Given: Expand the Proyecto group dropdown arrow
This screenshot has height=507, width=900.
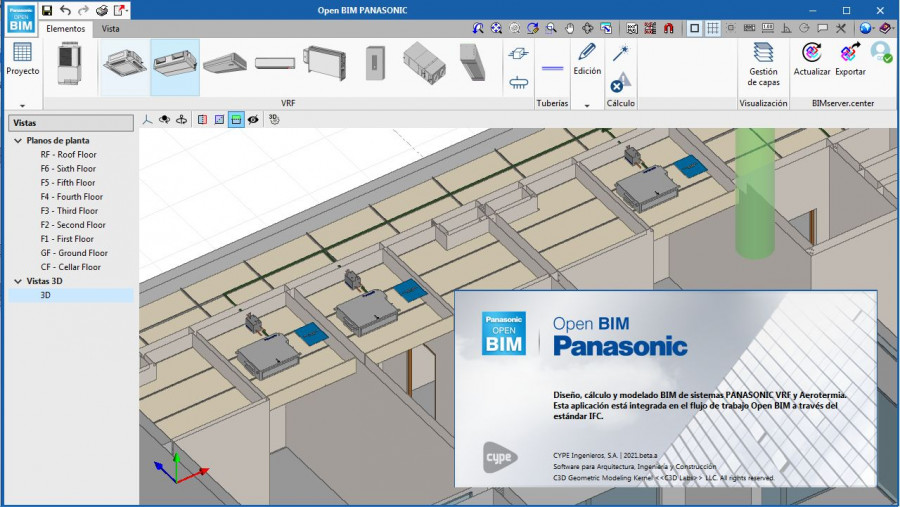Looking at the screenshot, I should [22, 106].
